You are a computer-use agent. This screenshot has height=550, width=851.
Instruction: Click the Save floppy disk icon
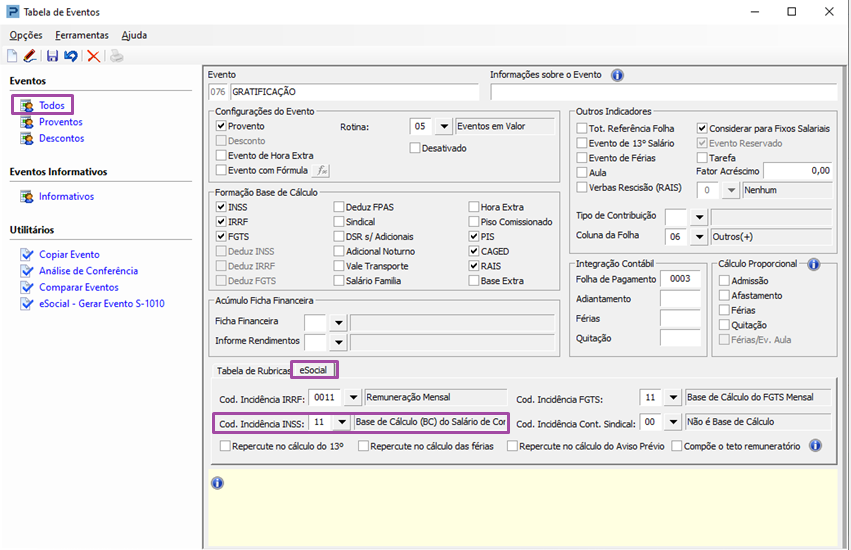[53, 56]
